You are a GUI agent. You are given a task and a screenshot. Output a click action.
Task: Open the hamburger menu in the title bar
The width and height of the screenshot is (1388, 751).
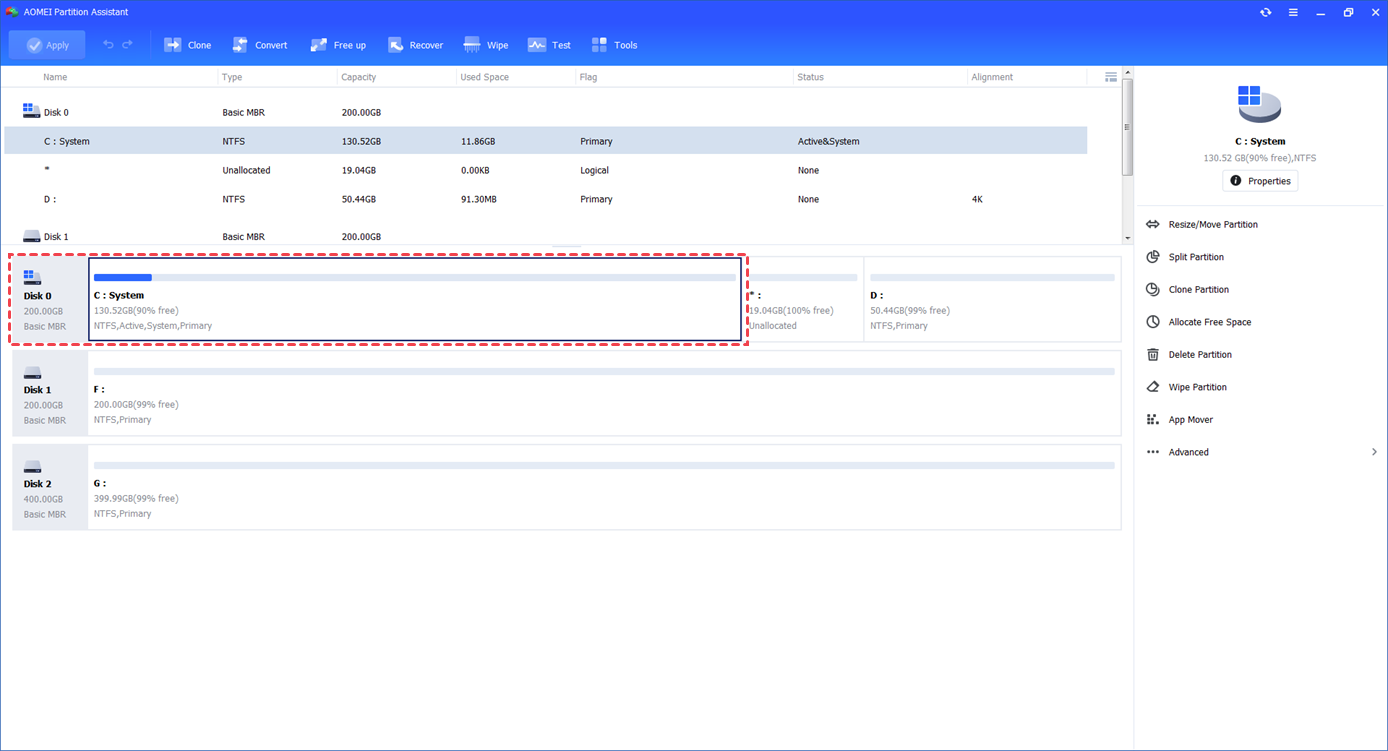click(x=1293, y=12)
